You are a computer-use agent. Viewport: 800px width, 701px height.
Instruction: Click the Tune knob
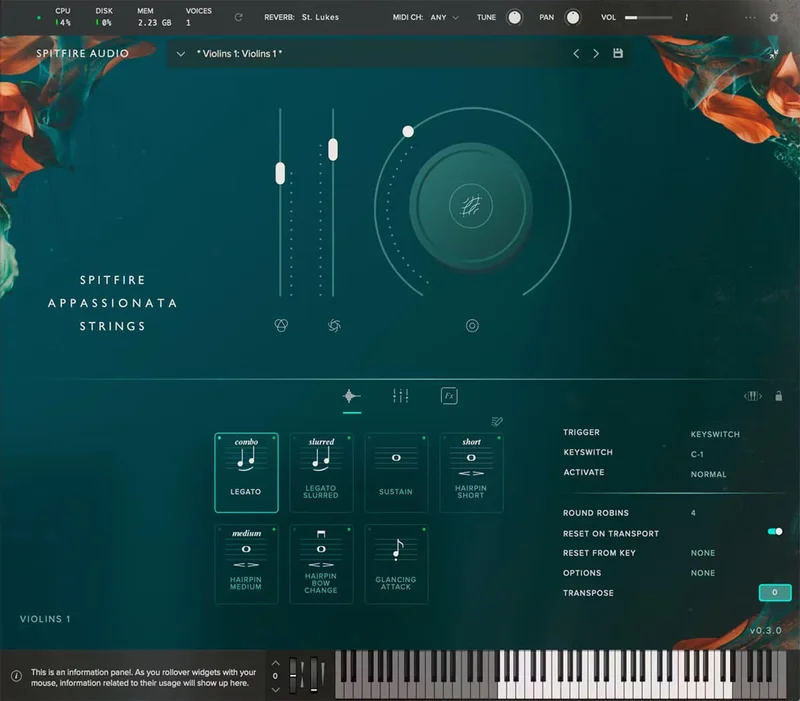[x=514, y=17]
